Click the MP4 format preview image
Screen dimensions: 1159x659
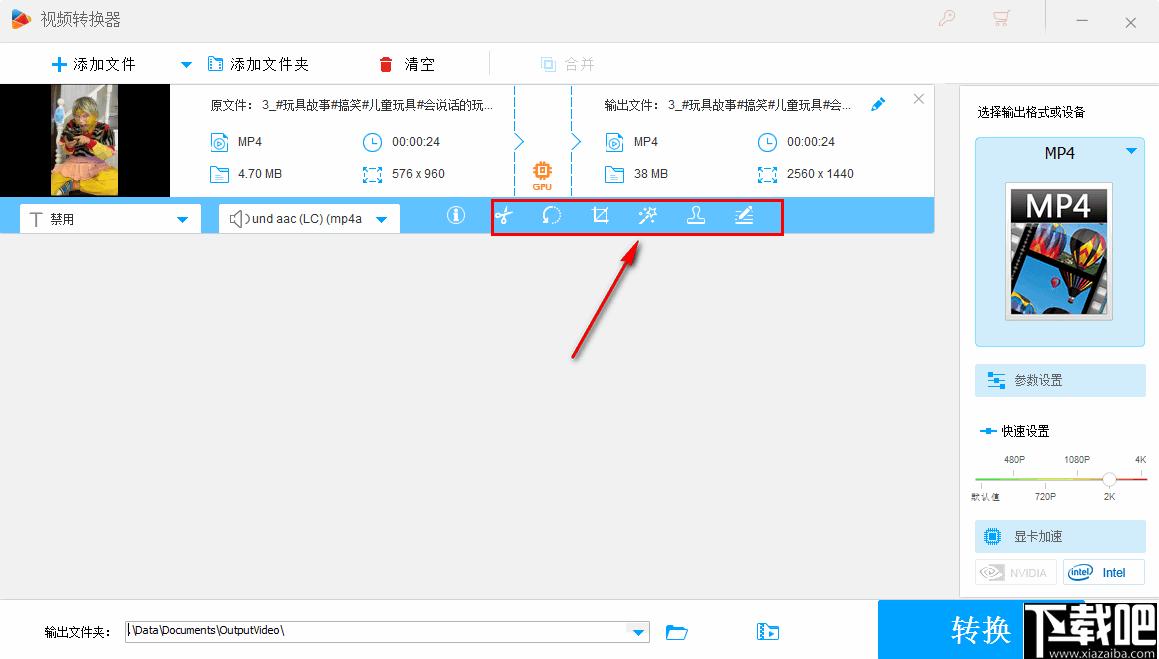coord(1059,251)
